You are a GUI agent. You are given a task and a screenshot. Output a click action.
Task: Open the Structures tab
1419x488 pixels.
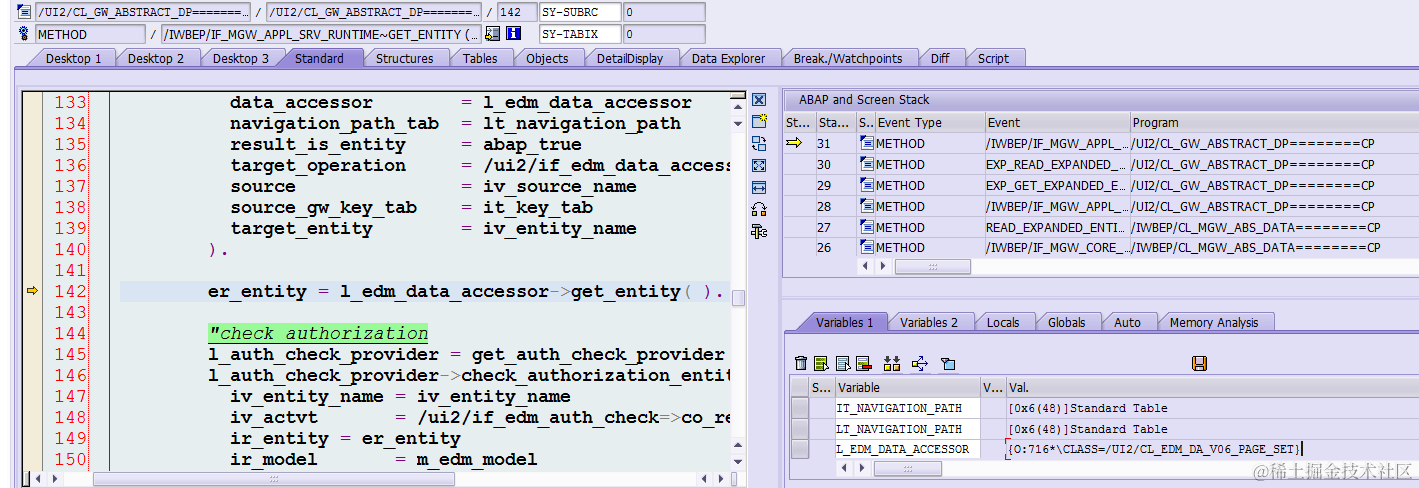click(404, 58)
